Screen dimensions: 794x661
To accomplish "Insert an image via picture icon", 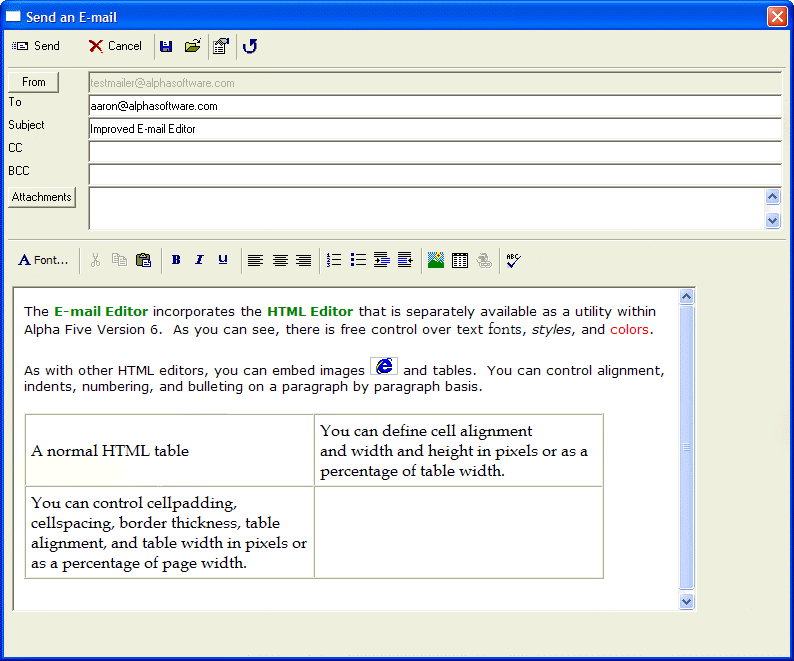I will coord(436,260).
